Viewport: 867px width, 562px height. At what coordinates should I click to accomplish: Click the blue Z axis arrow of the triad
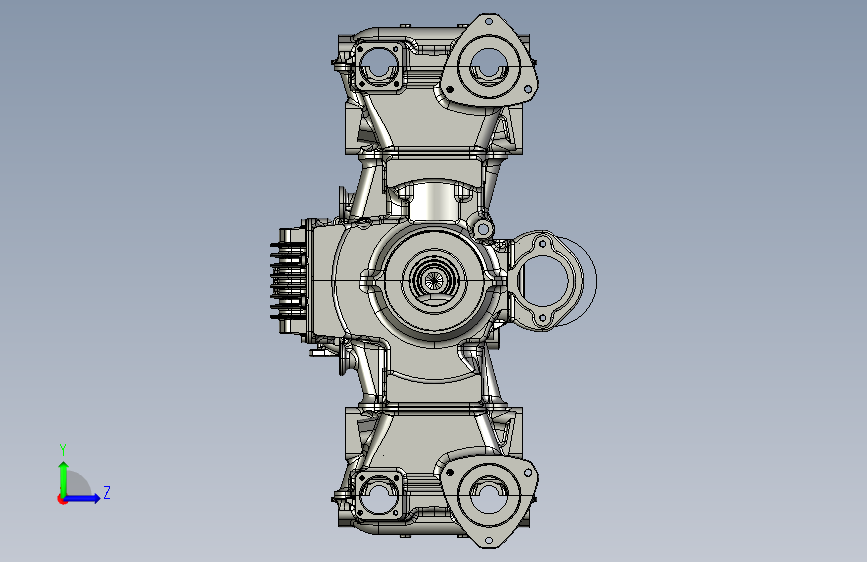coord(83,498)
